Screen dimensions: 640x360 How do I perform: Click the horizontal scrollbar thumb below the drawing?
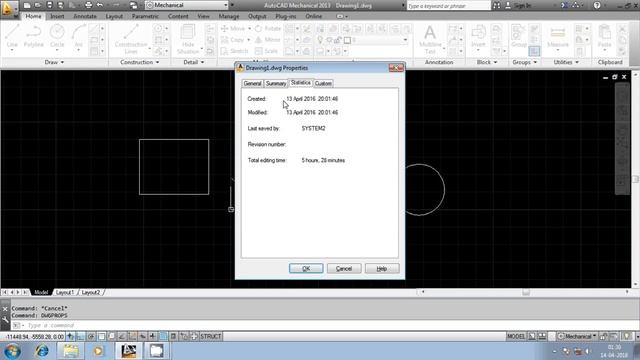point(526,292)
